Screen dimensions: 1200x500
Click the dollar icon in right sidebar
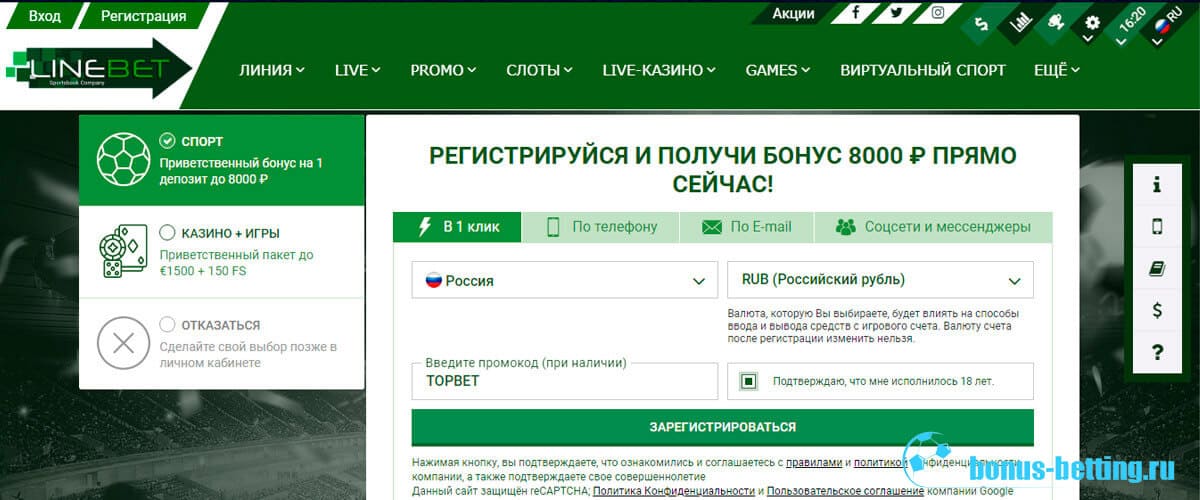(x=1157, y=310)
